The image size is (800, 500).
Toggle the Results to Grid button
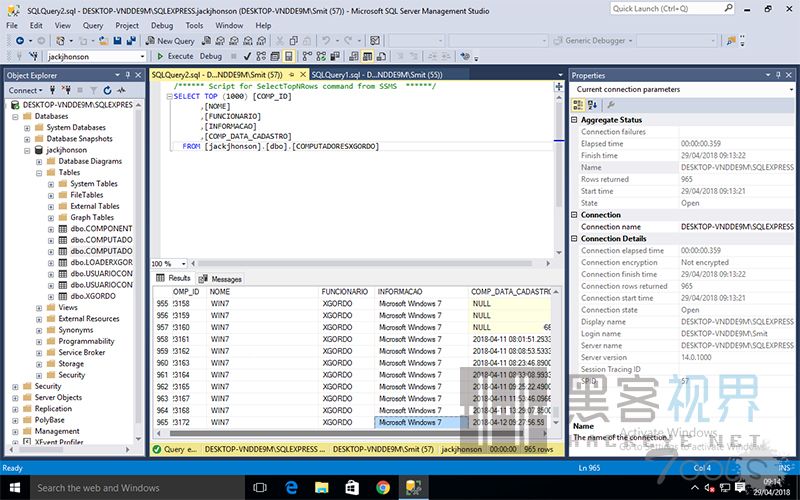point(367,56)
